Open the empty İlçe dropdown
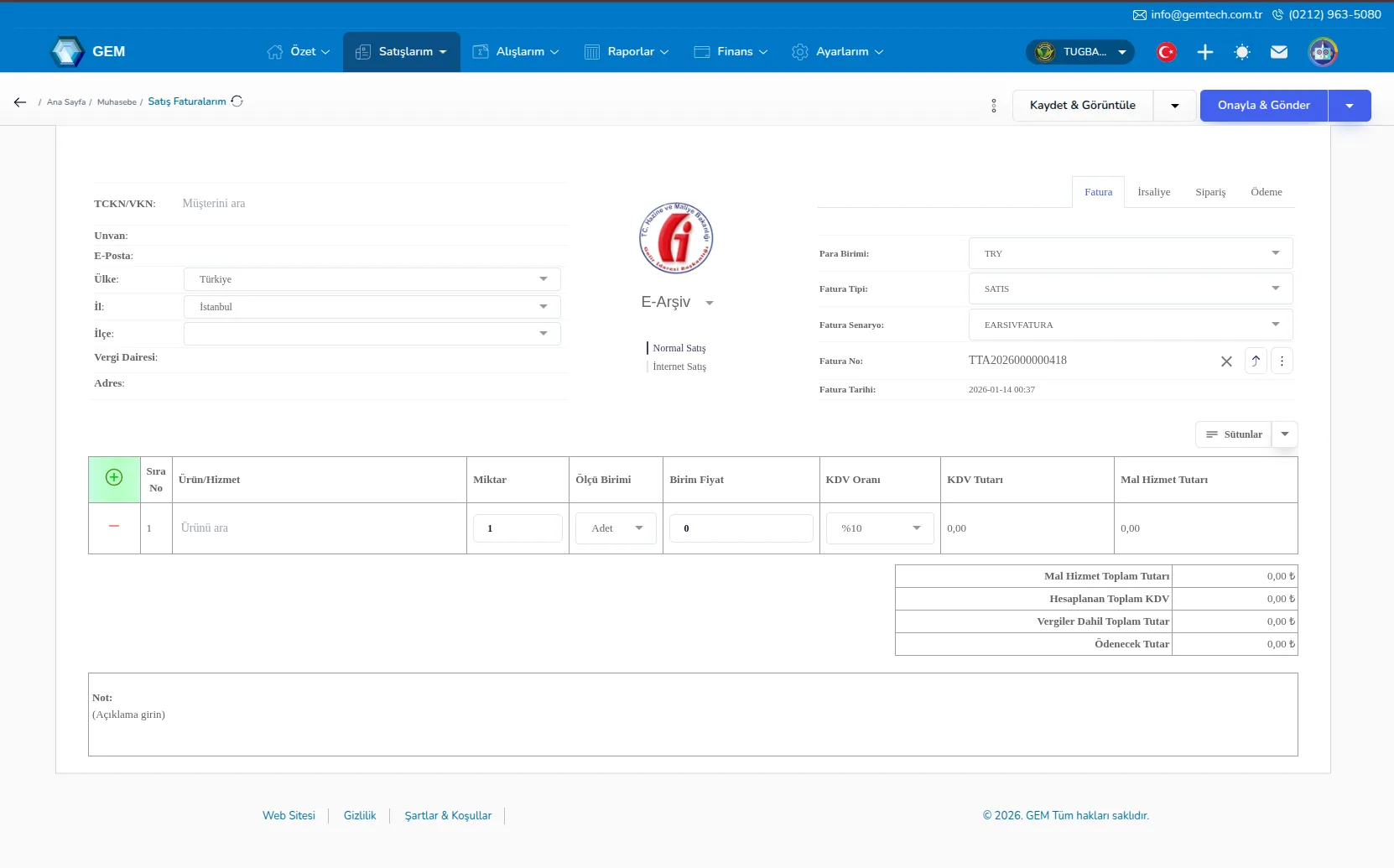The image size is (1394, 868). [372, 334]
